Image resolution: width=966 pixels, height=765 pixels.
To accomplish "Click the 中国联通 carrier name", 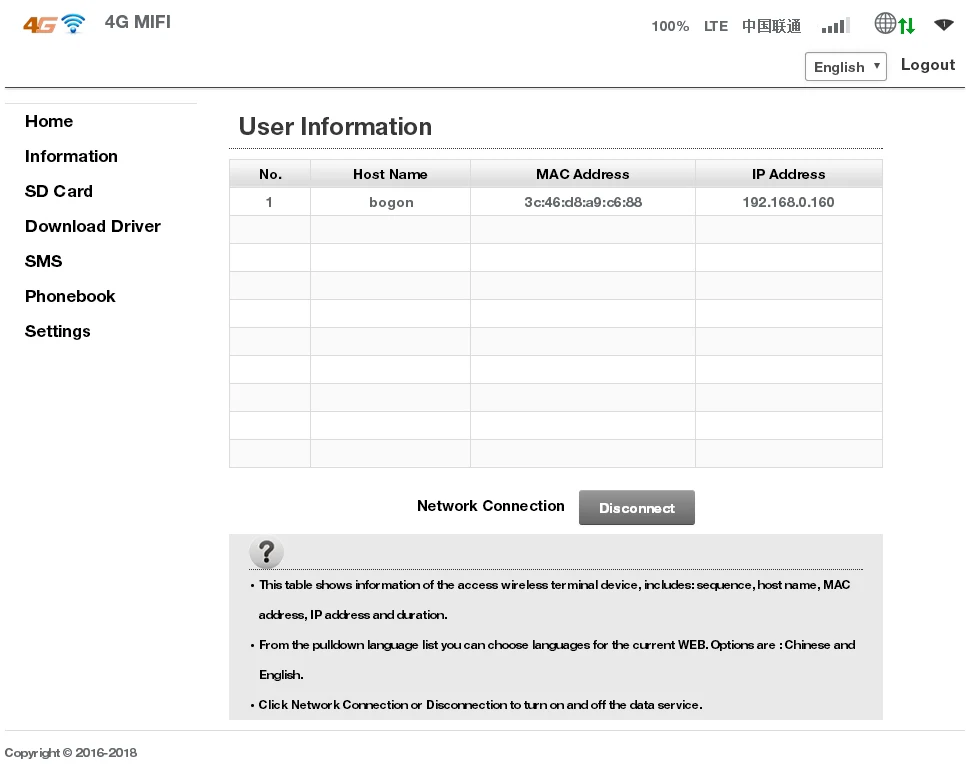I will [771, 26].
